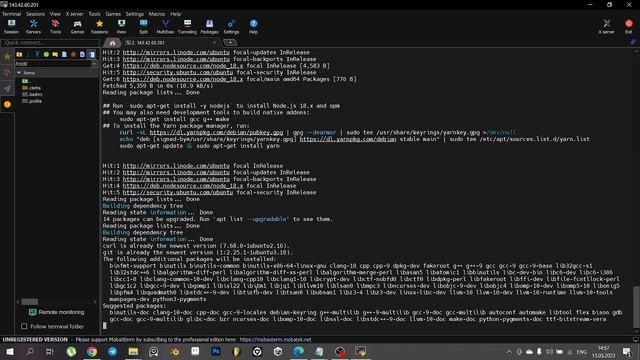The width and height of the screenshot is (640, 360).
Task: Switch to the Home tab
Action: pos(112,42)
